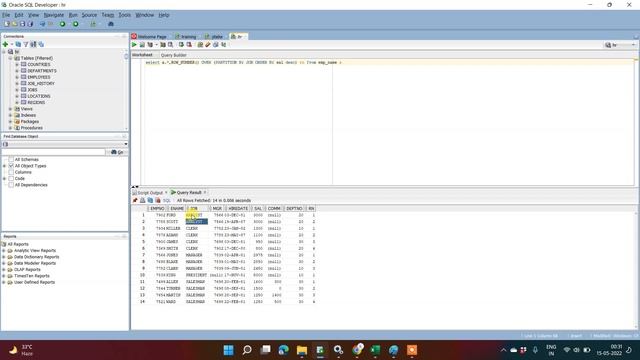This screenshot has width=640, height=360.
Task: Sort by the SAL column header
Action: pyautogui.click(x=258, y=209)
